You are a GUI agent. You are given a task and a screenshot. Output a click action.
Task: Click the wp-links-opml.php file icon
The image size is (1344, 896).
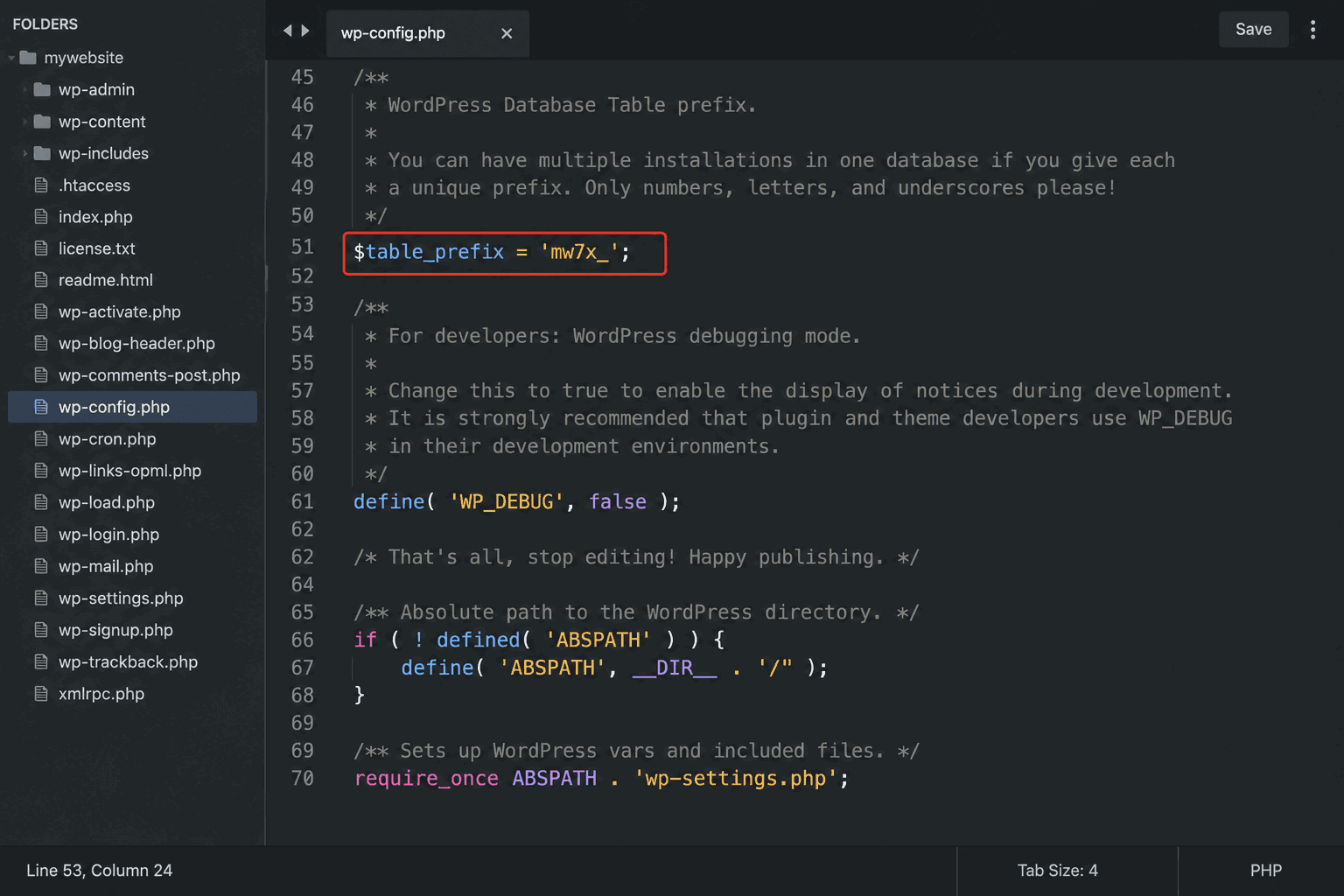41,470
